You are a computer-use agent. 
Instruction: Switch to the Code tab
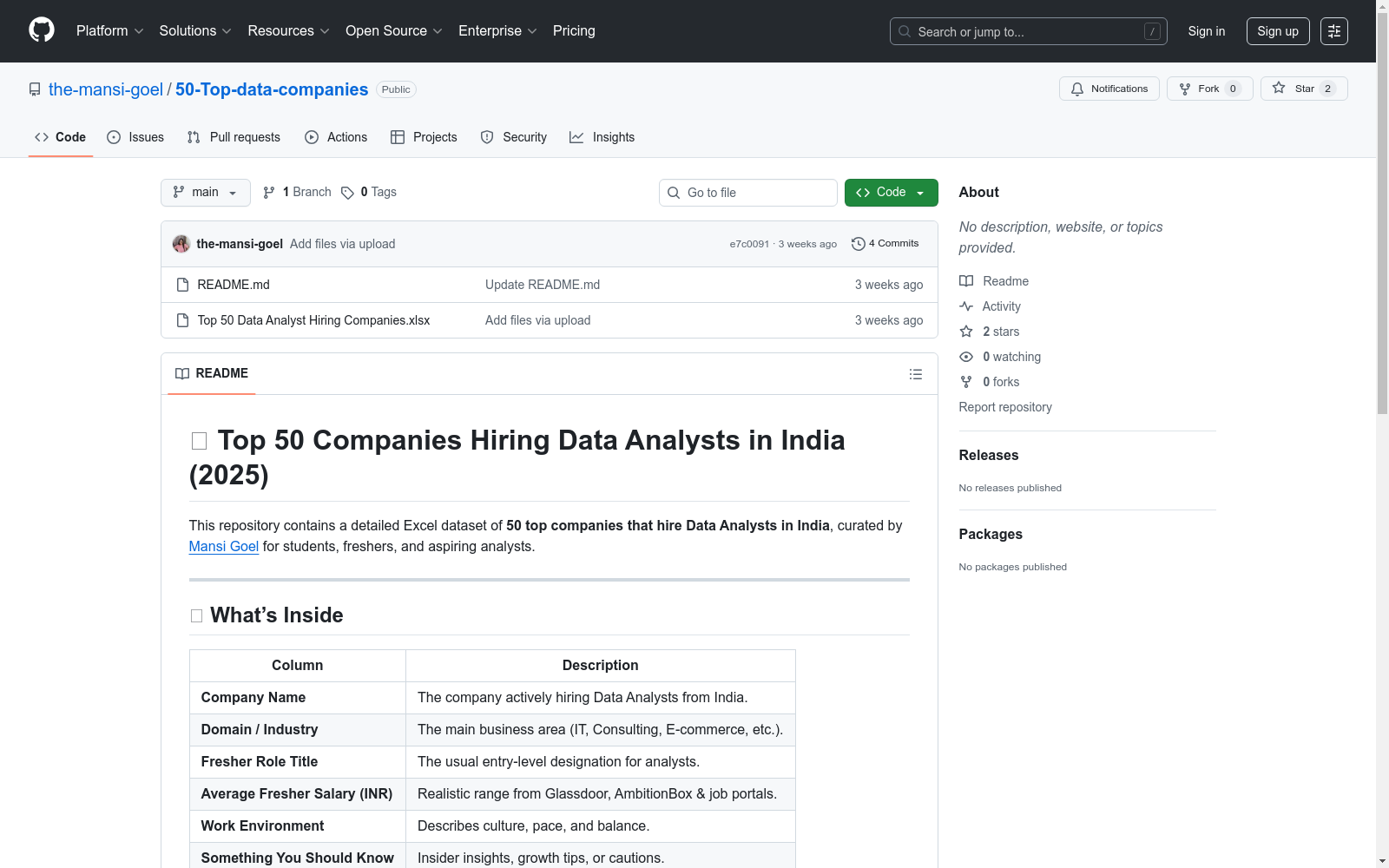coord(61,137)
